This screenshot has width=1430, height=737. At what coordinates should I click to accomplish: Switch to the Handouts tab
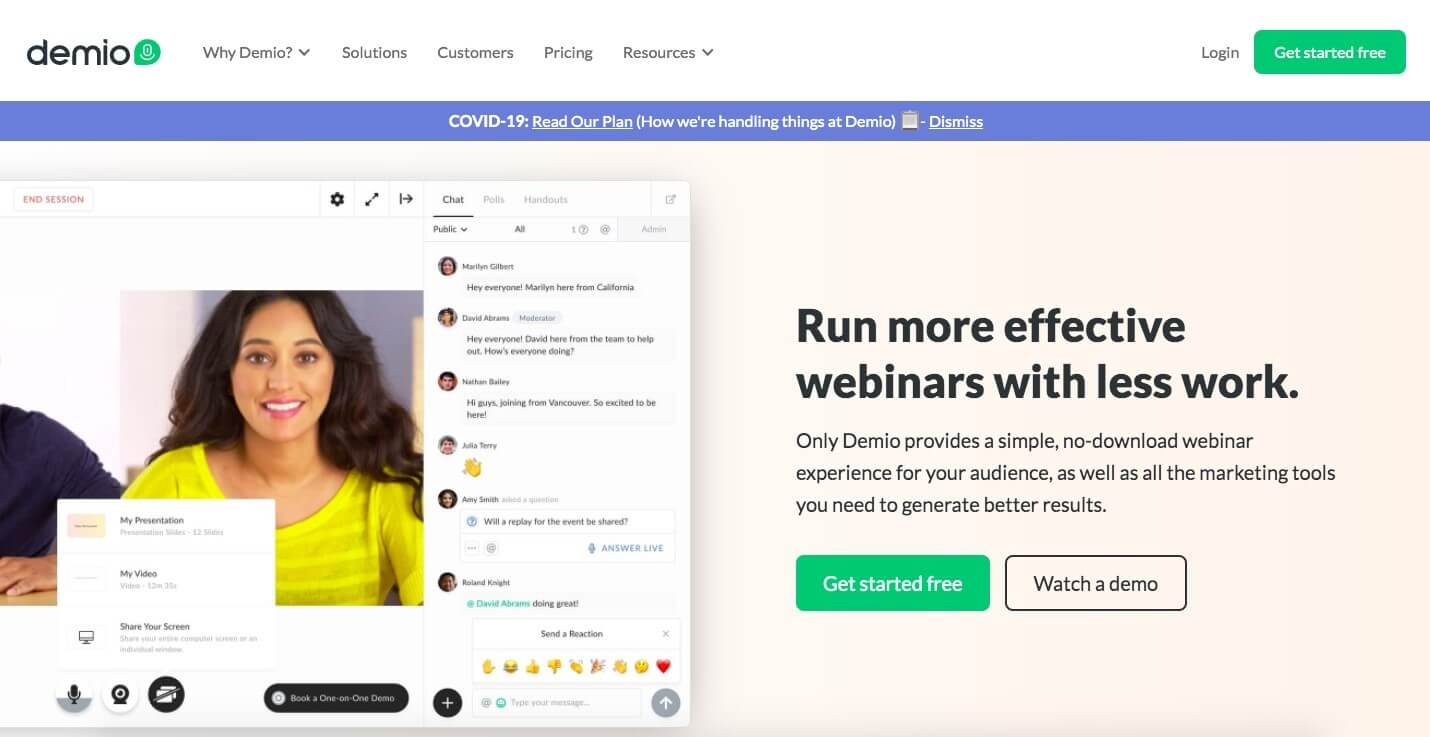(546, 199)
